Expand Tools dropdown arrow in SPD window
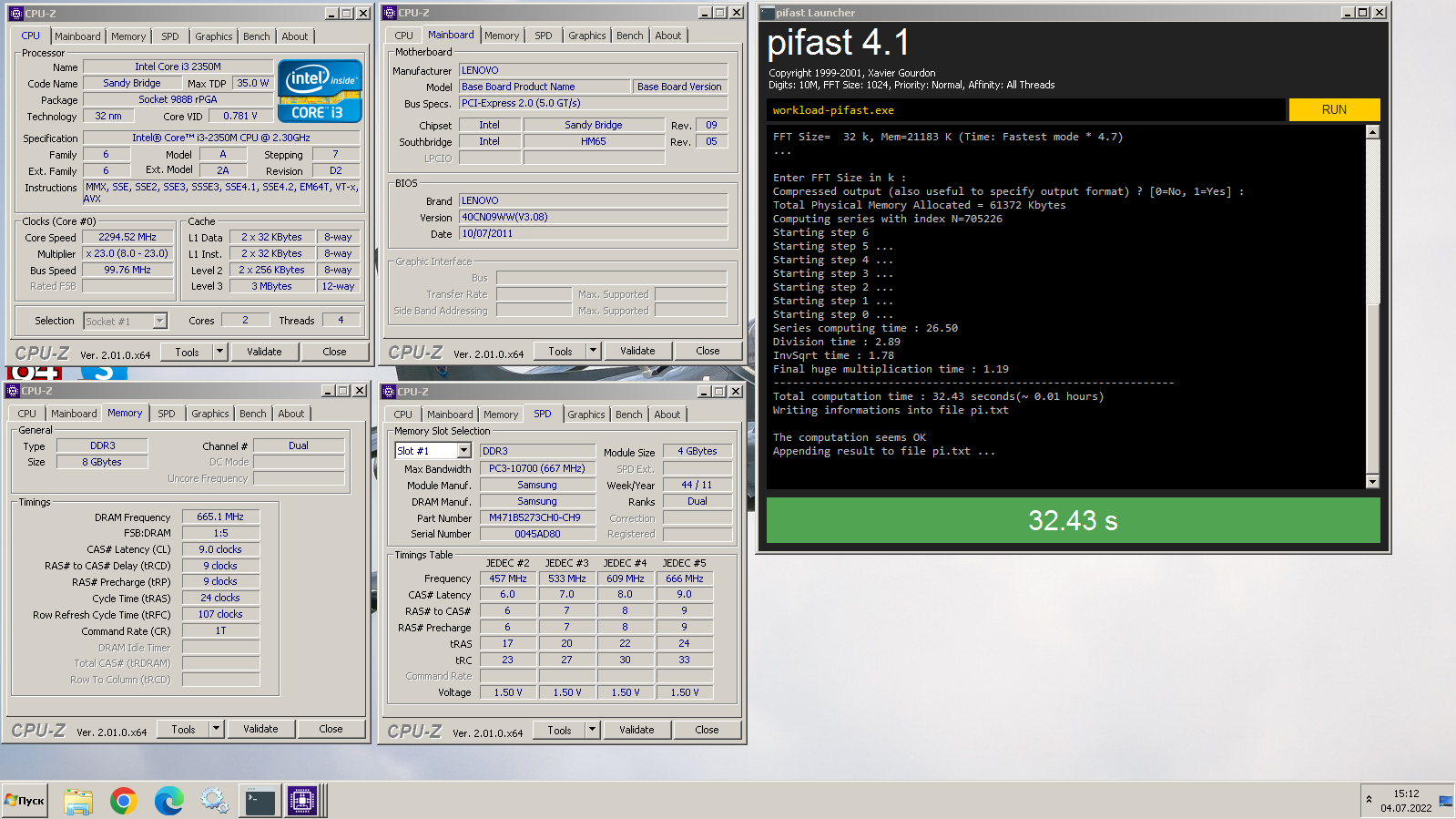This screenshot has height=819, width=1456. (592, 730)
